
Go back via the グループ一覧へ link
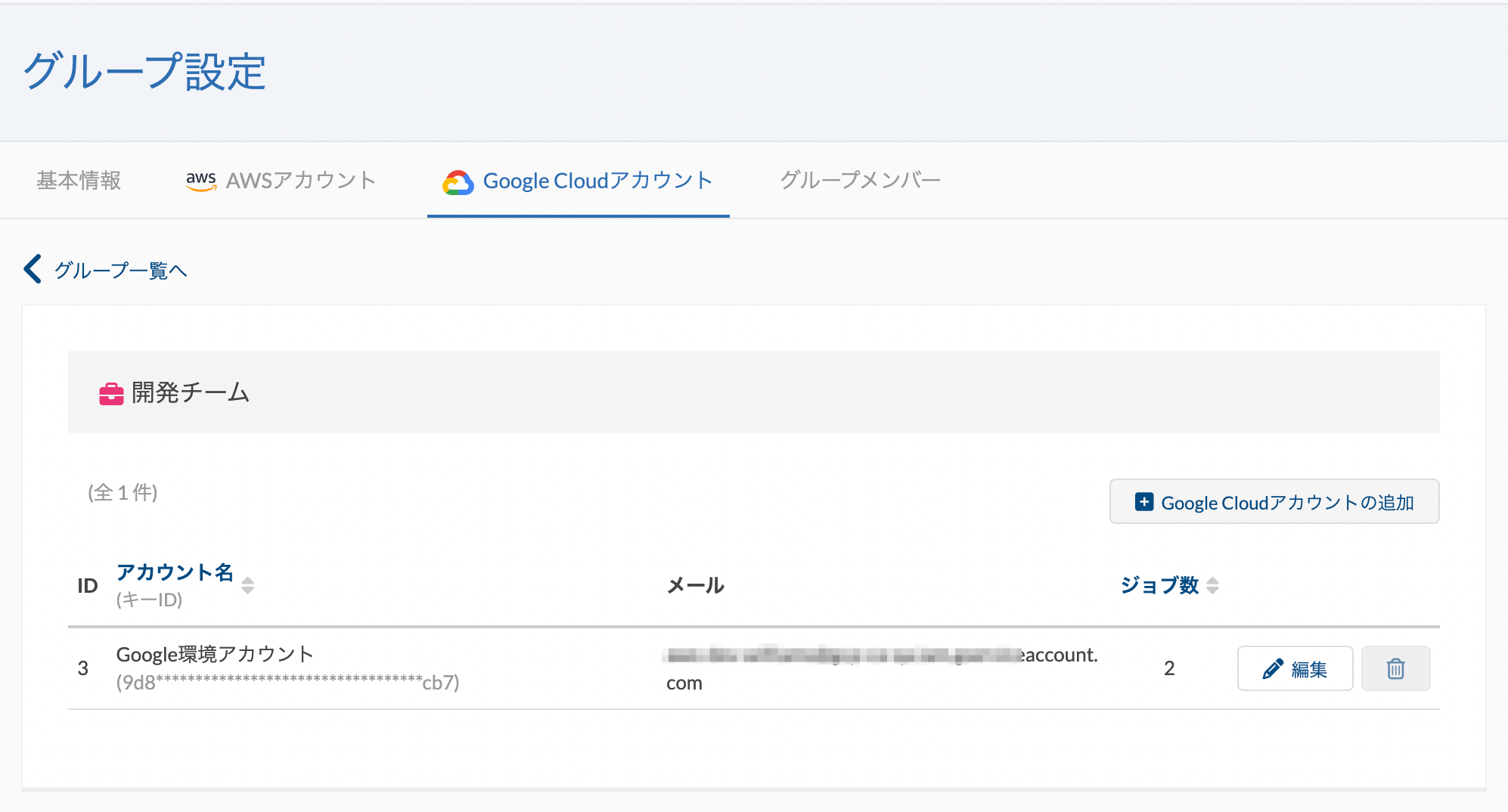point(120,271)
